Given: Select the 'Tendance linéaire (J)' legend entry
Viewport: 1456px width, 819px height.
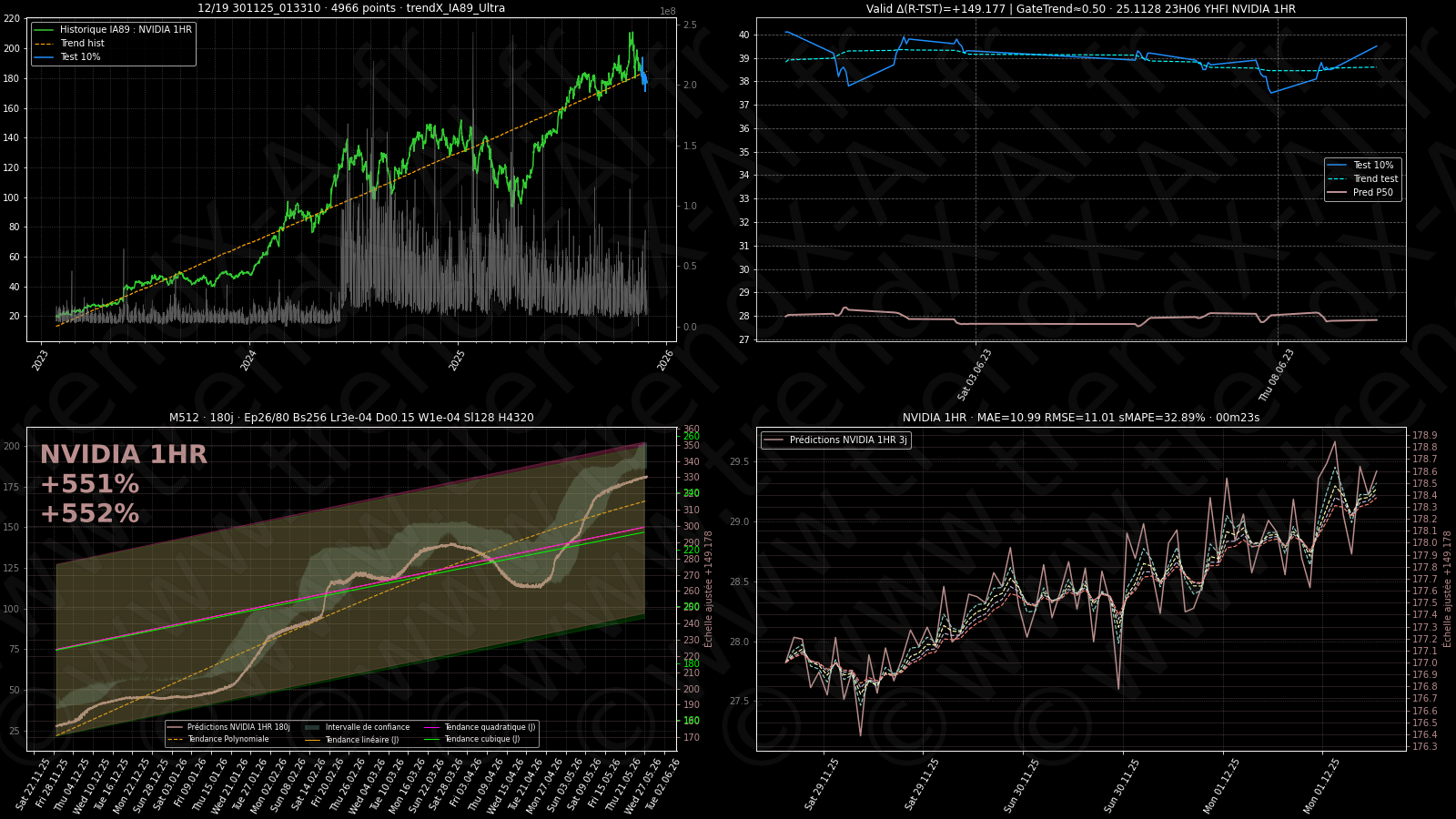Looking at the screenshot, I should tap(361, 740).
